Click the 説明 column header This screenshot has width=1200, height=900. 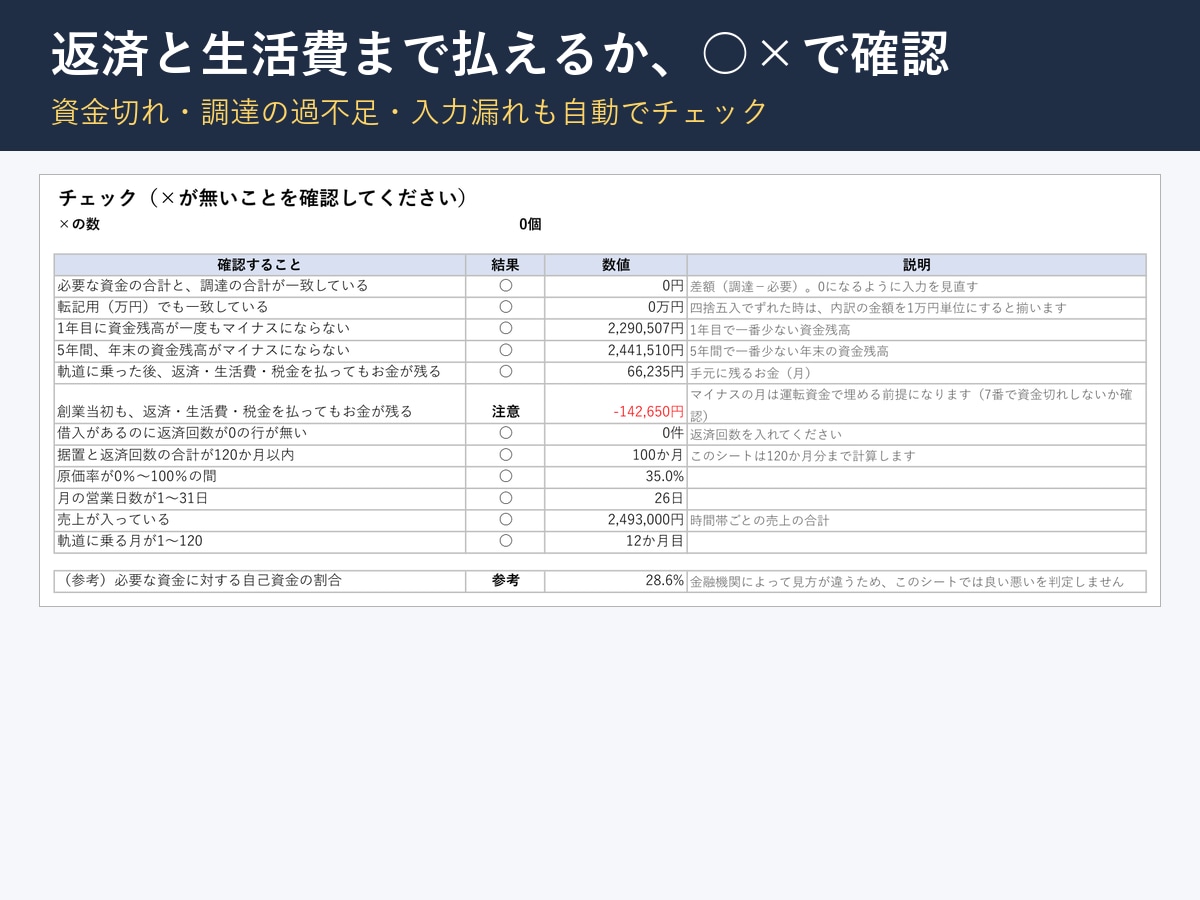916,265
